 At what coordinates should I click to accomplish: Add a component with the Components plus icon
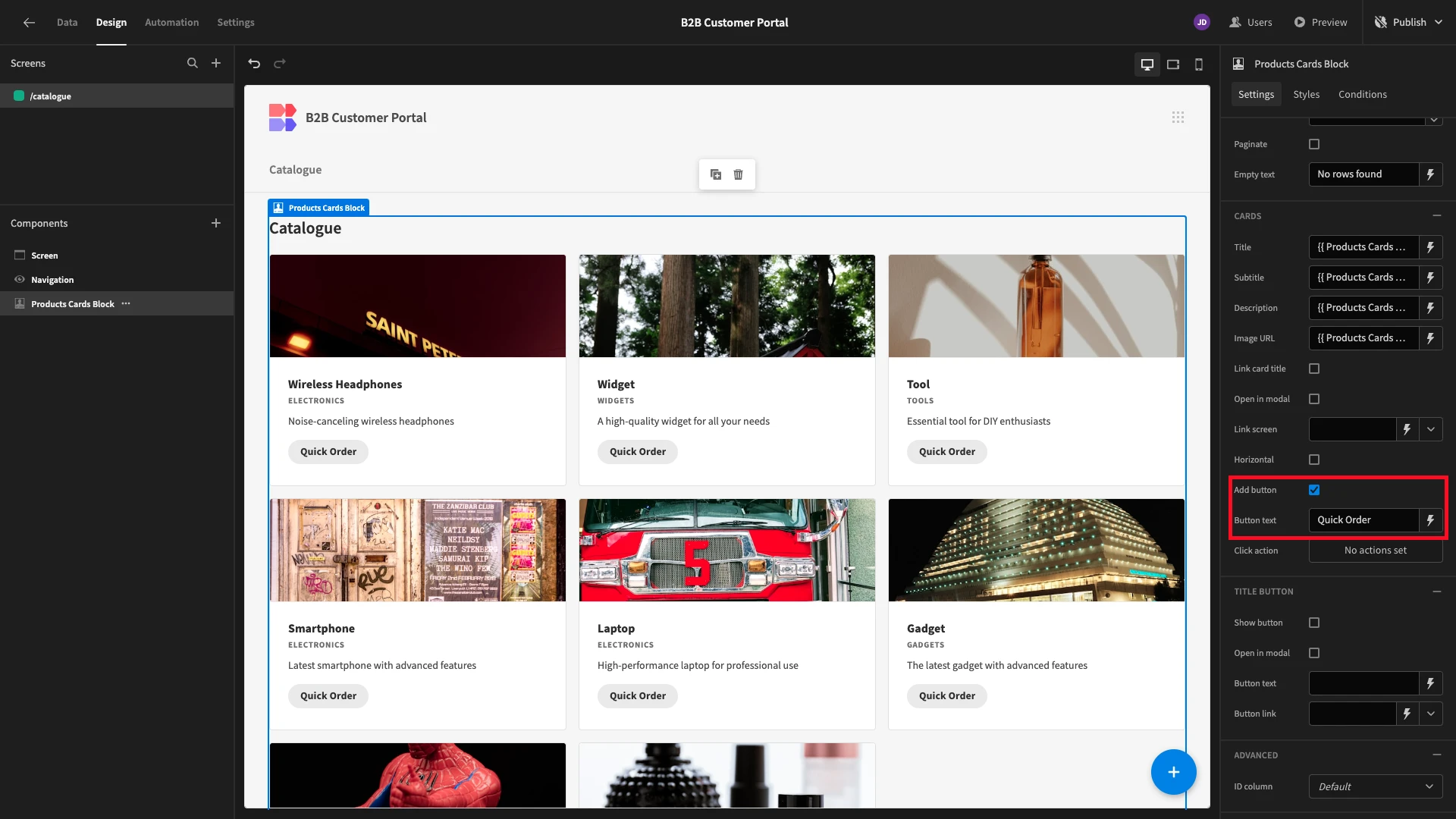point(216,223)
